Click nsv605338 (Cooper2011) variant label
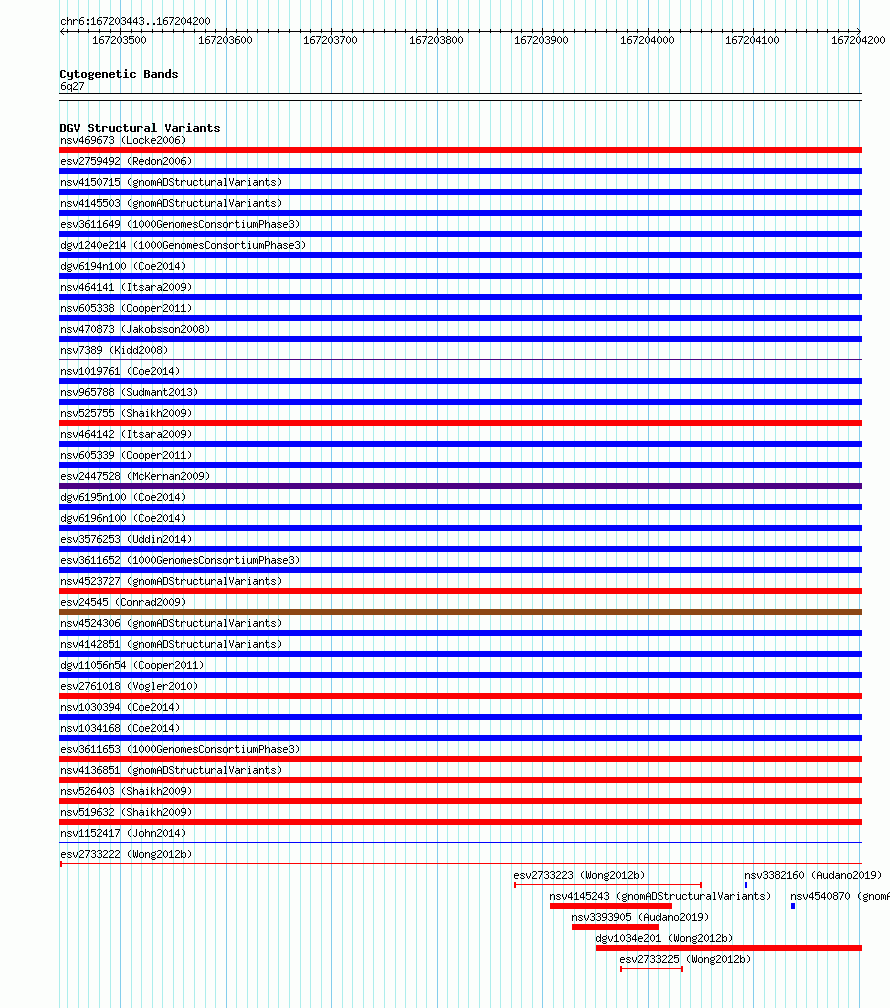Viewport: 890px width, 1008px height. pyautogui.click(x=126, y=309)
